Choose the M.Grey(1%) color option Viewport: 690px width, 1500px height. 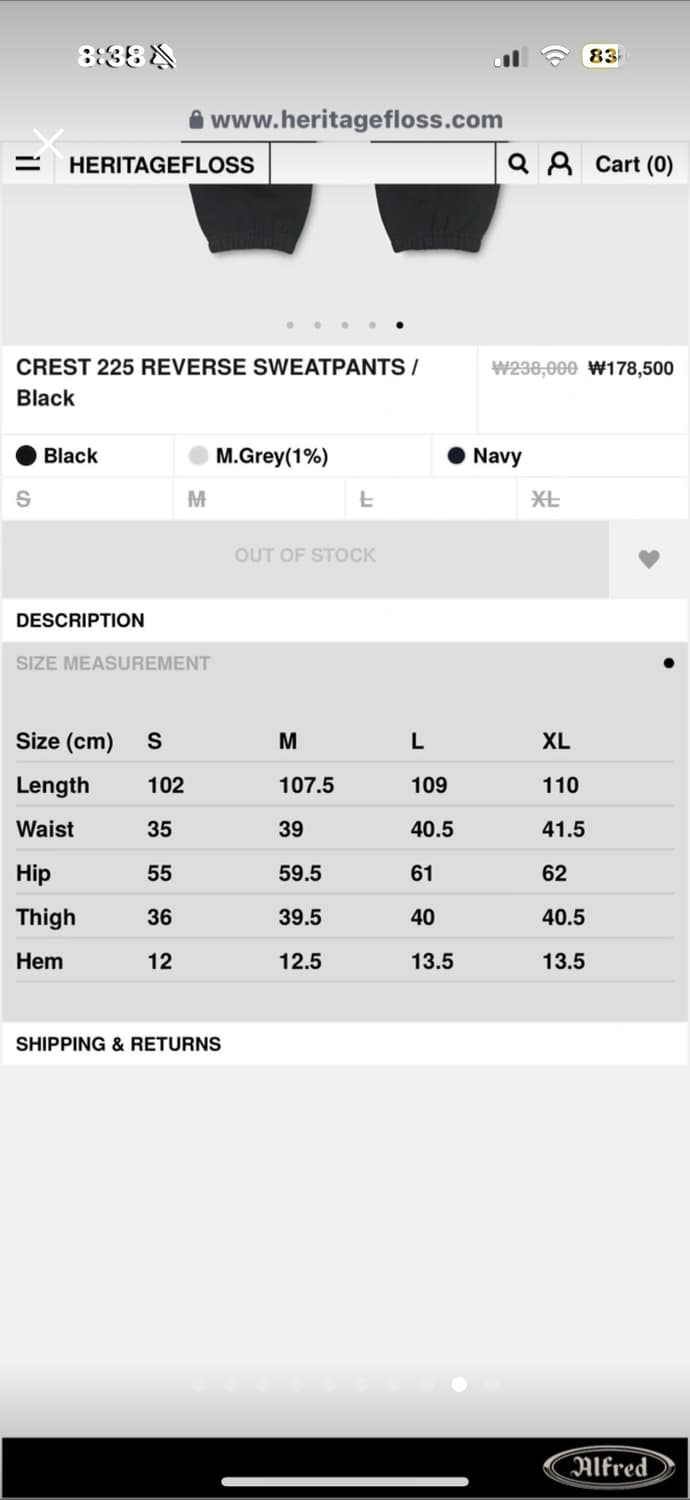pos(259,456)
